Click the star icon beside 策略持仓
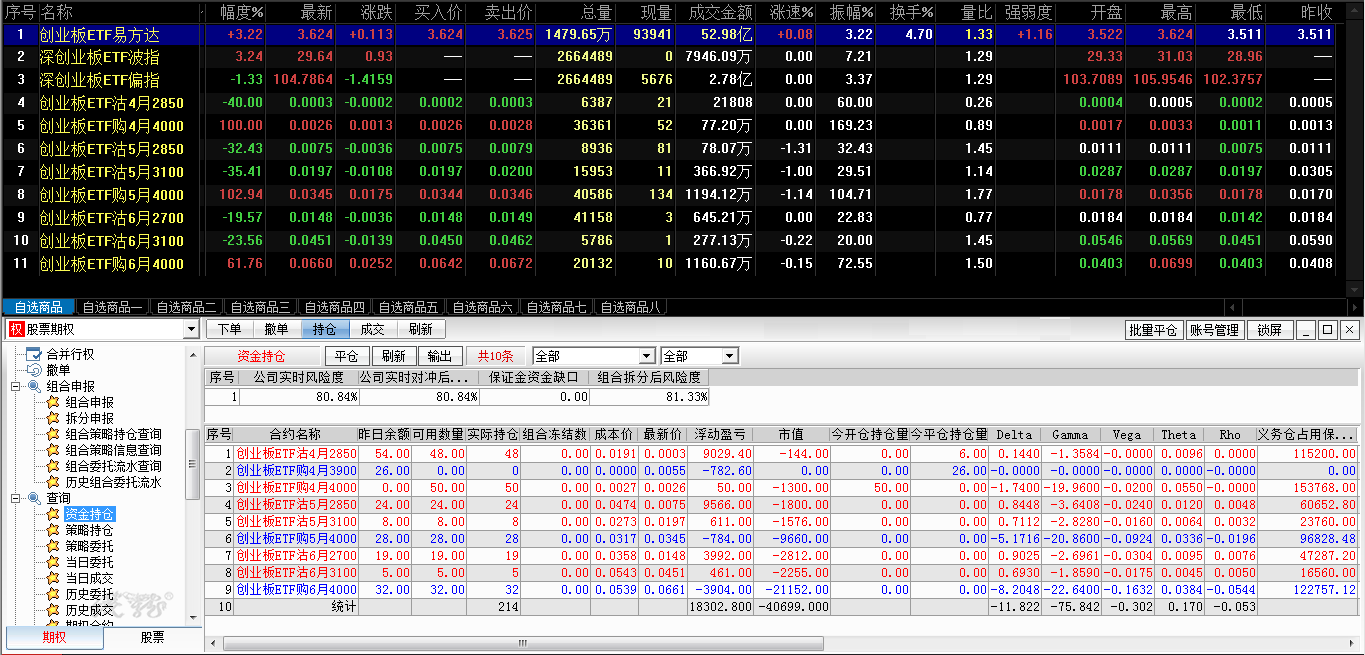 (x=53, y=530)
